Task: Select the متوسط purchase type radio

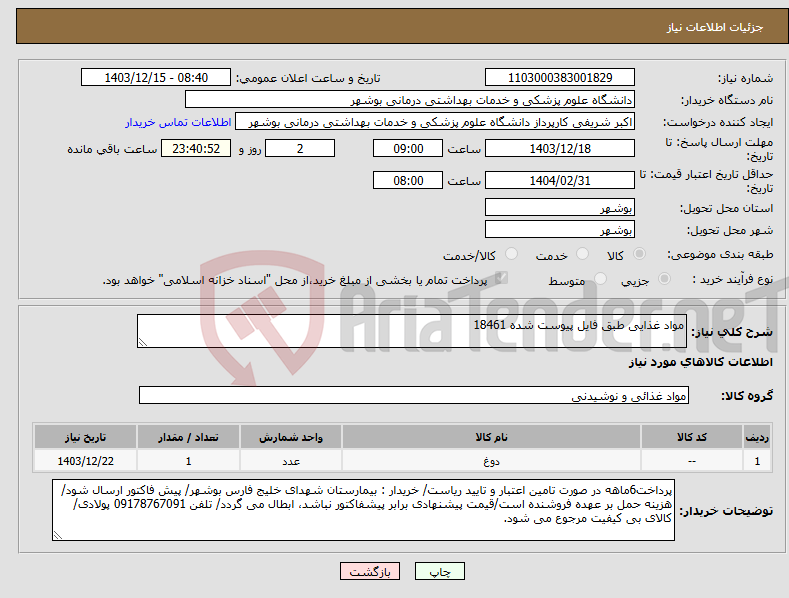Action: [600, 278]
